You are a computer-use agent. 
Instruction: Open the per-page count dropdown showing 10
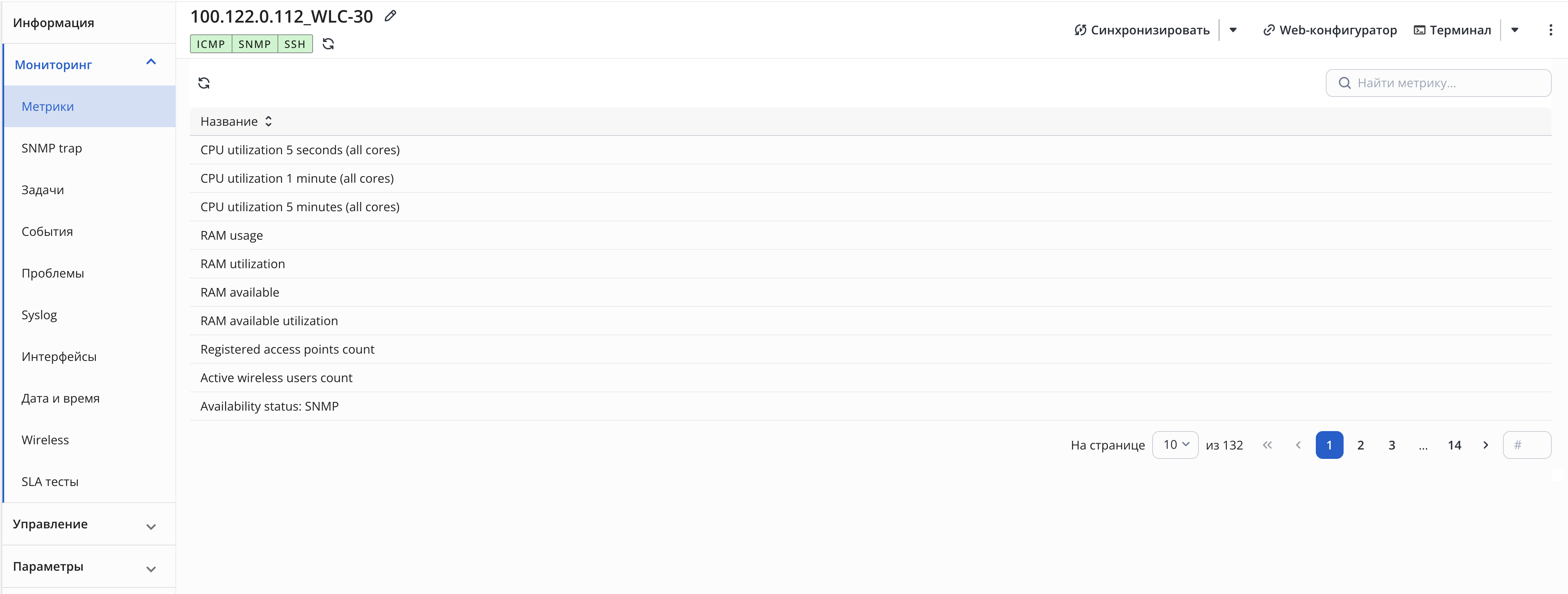tap(1175, 445)
